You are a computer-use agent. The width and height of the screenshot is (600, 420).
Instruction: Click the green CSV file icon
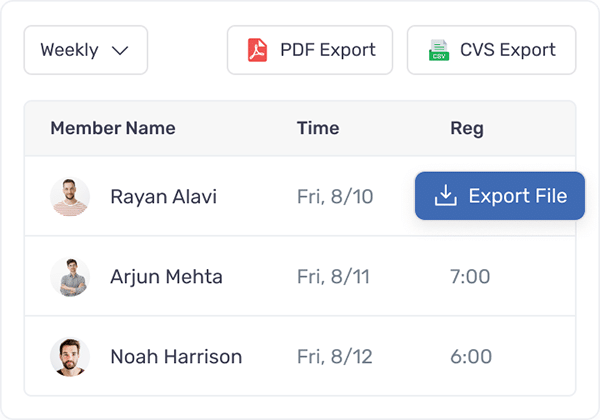pyautogui.click(x=439, y=50)
